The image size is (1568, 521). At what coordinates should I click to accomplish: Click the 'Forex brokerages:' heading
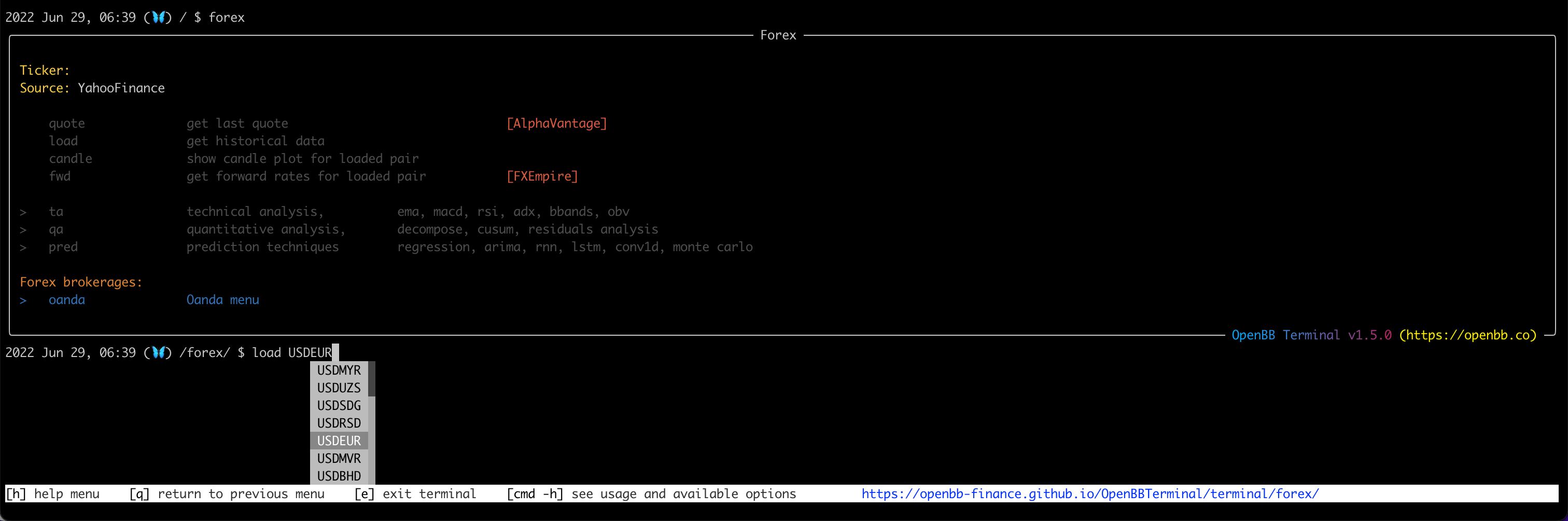[81, 282]
